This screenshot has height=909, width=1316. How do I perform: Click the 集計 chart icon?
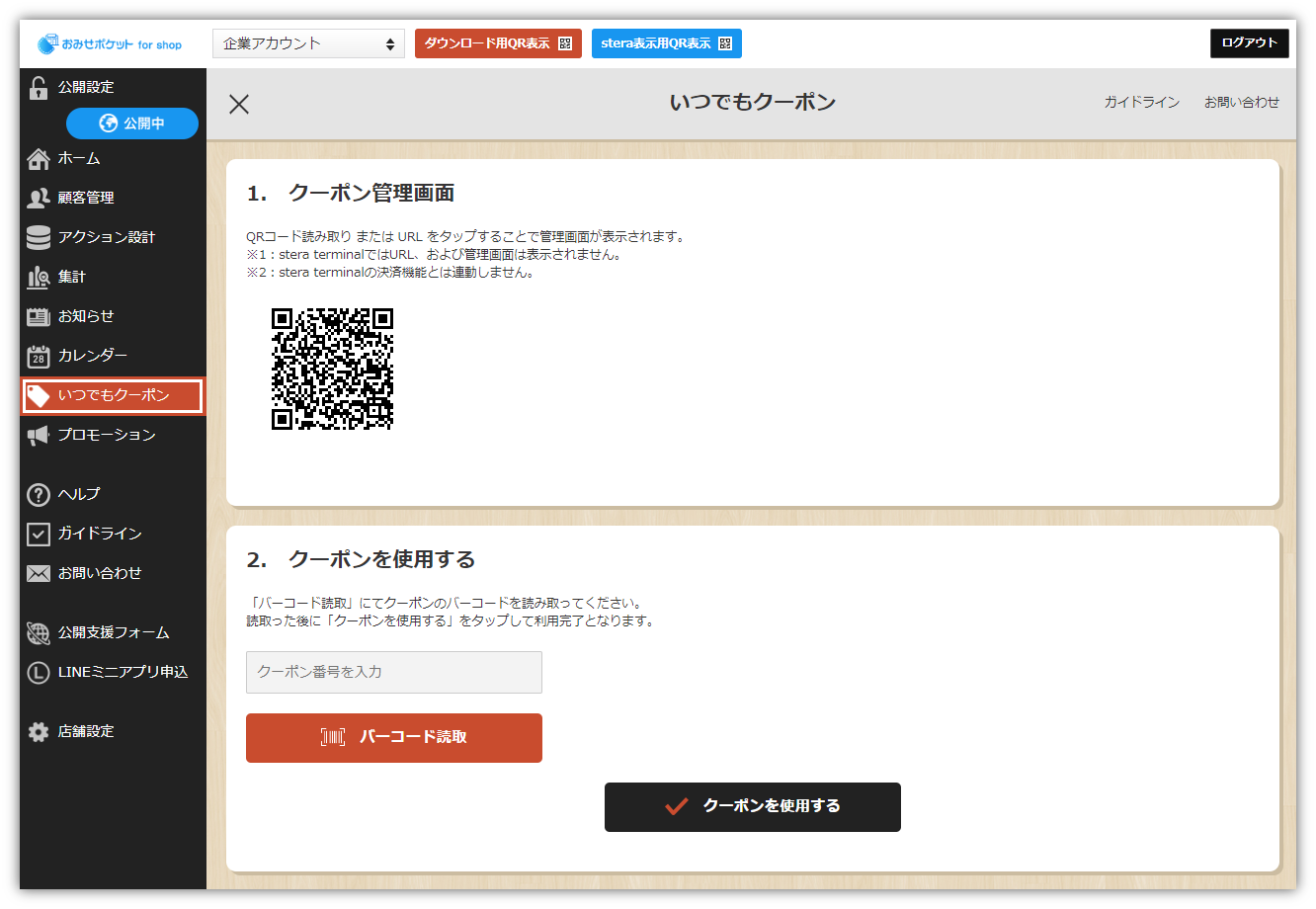coord(39,278)
